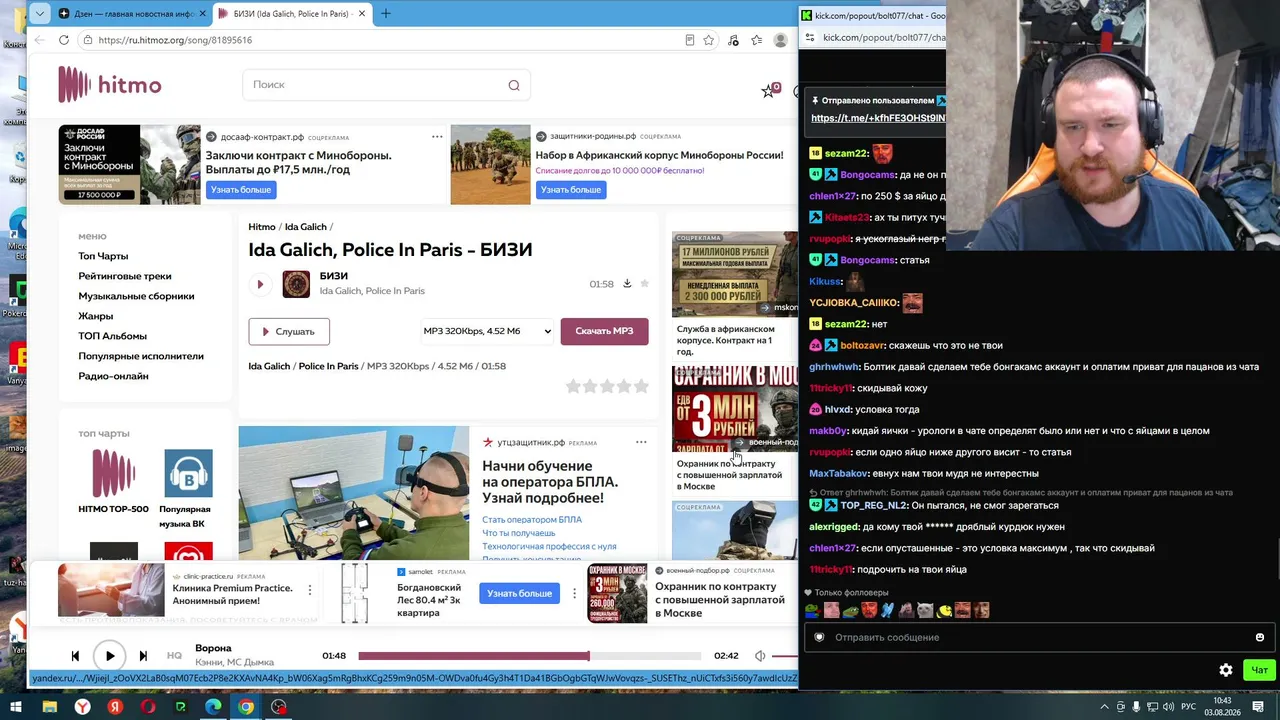
Task: Click the green Чат send button
Action: (1259, 670)
